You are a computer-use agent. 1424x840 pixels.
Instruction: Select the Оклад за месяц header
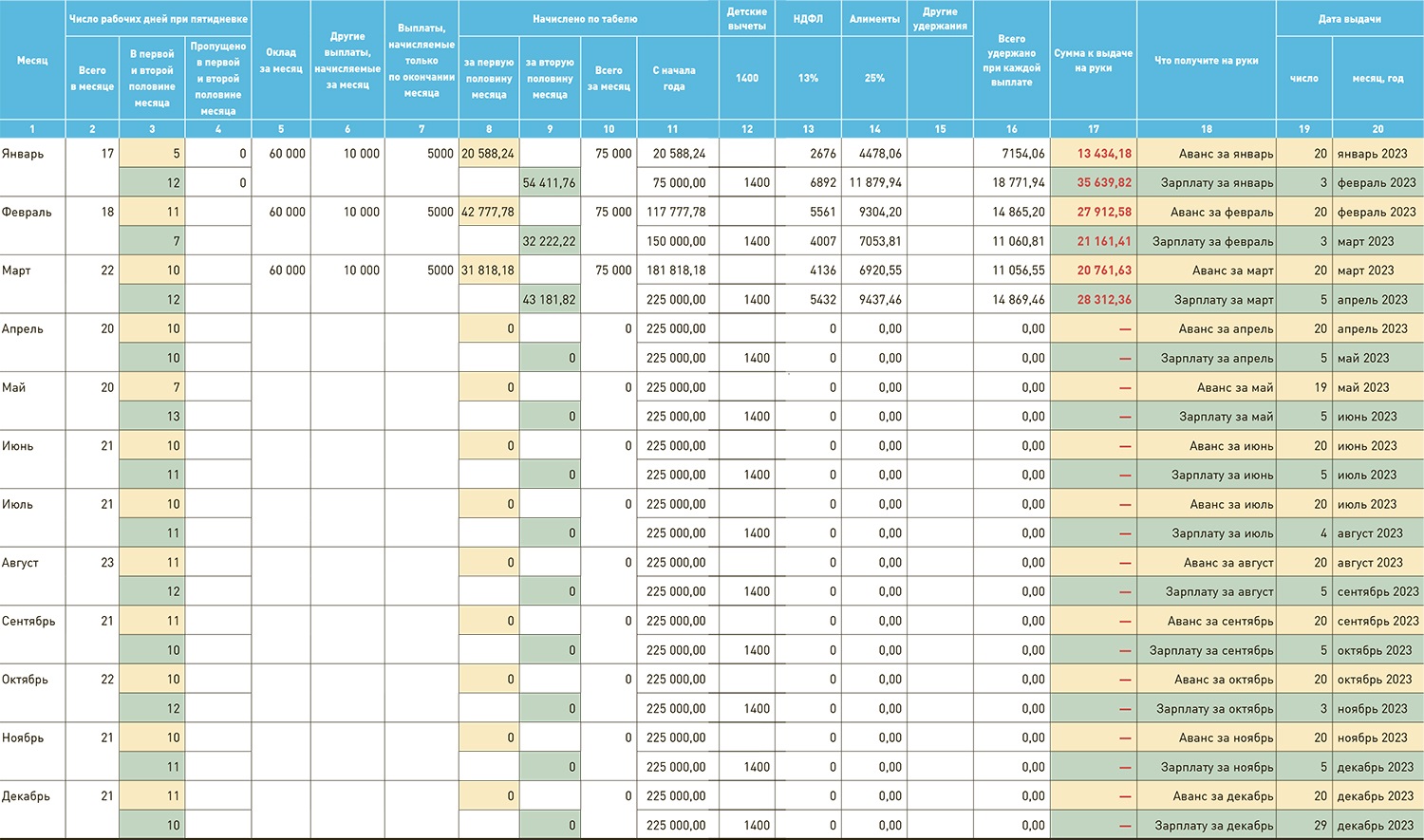[x=281, y=61]
